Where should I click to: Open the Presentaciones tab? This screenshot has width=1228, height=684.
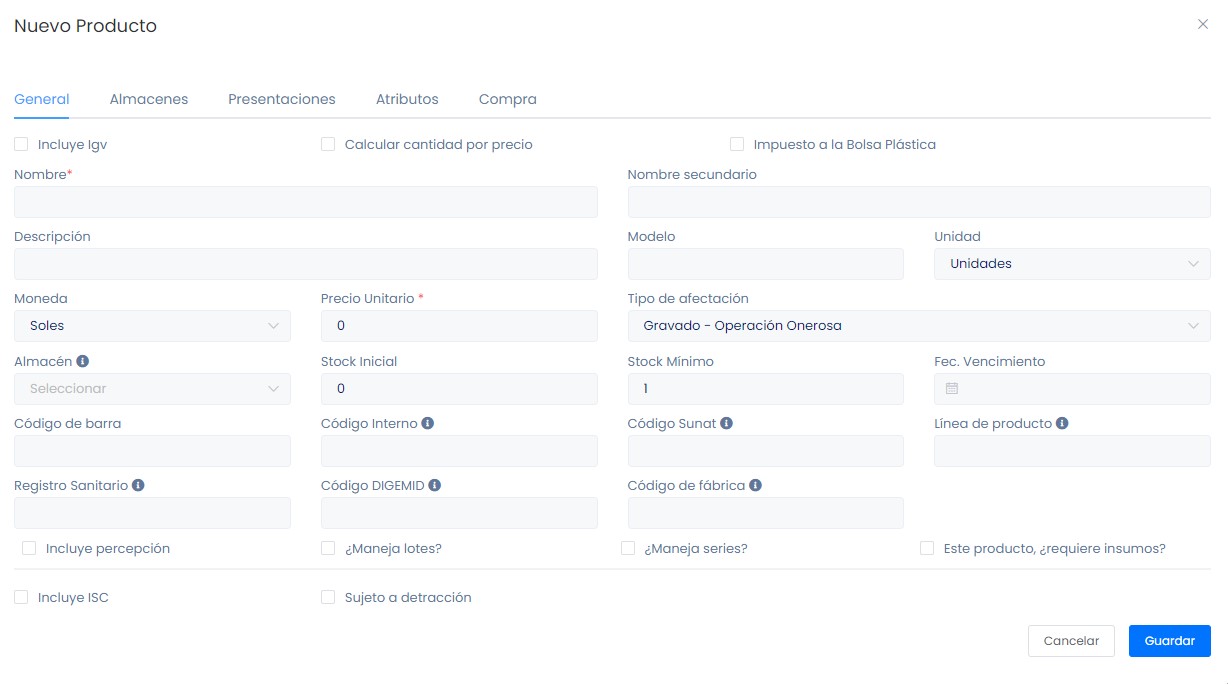(x=282, y=100)
